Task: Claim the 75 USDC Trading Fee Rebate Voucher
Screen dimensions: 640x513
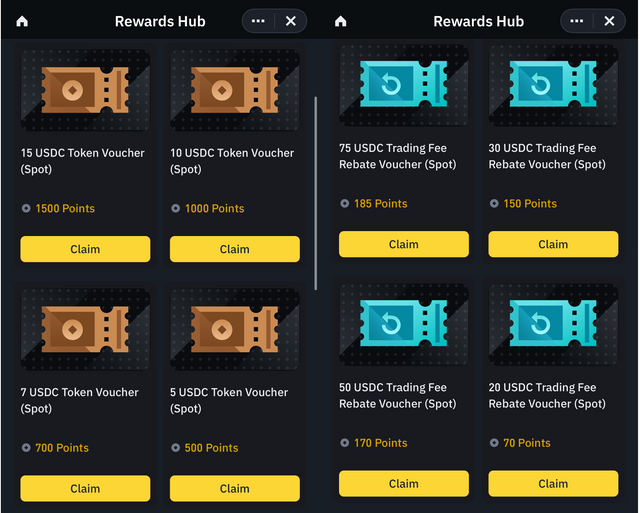Action: (404, 244)
